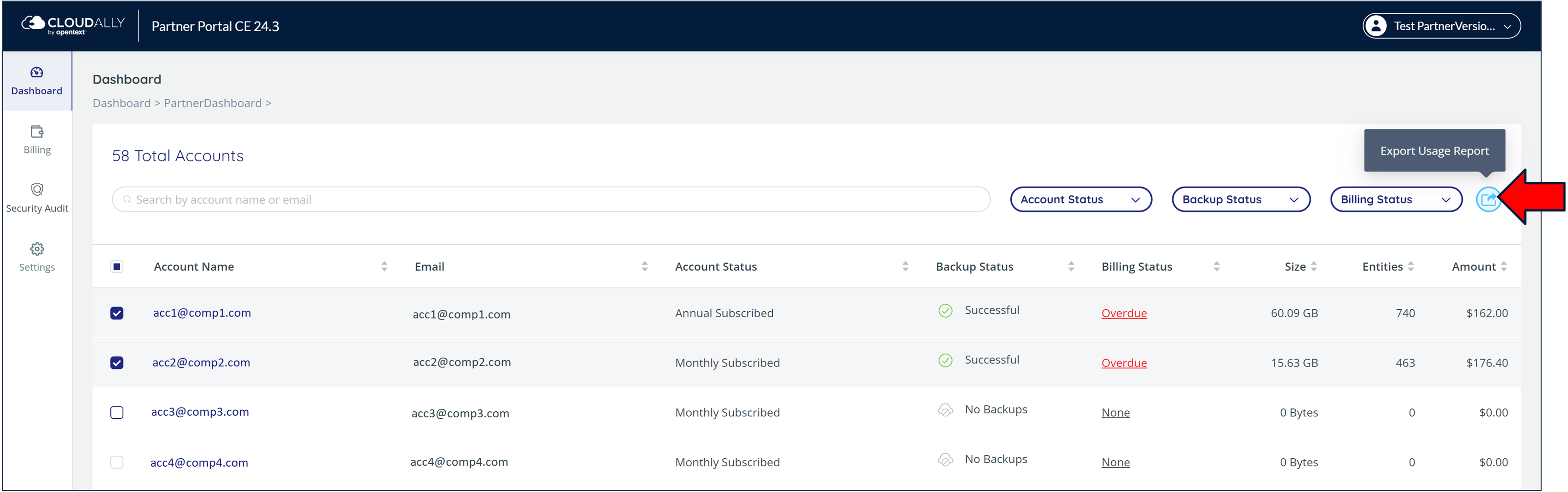The width and height of the screenshot is (1568, 492).
Task: Sort by Amount column arrows
Action: tap(1504, 267)
